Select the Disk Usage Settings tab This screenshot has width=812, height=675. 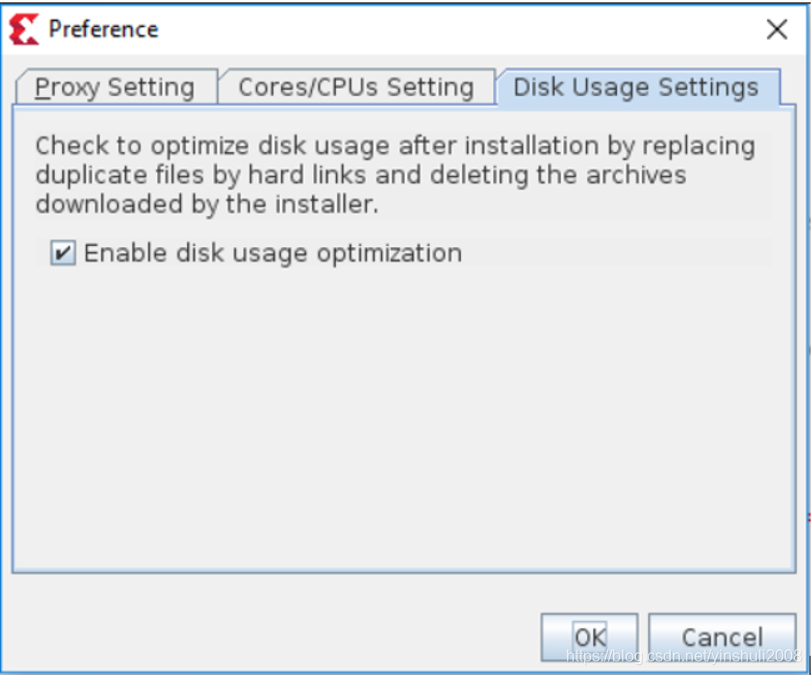click(x=635, y=87)
